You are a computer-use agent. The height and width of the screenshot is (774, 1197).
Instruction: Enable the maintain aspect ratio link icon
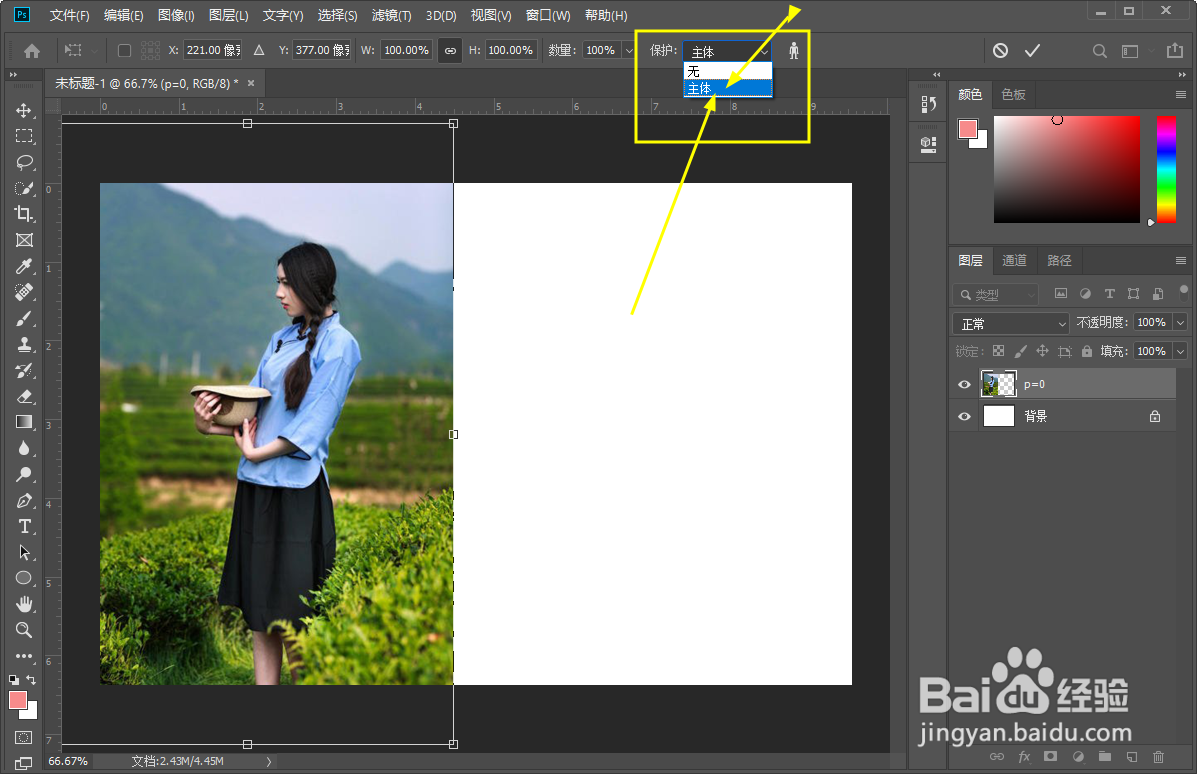449,48
